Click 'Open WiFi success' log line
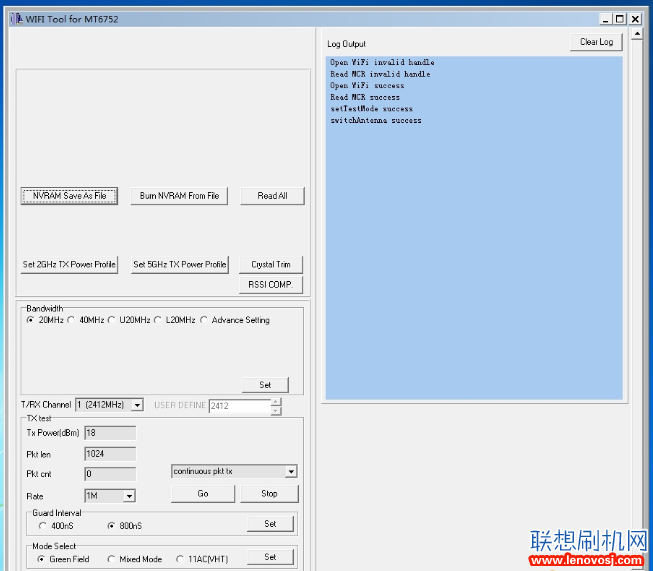This screenshot has width=653, height=571. (367, 85)
